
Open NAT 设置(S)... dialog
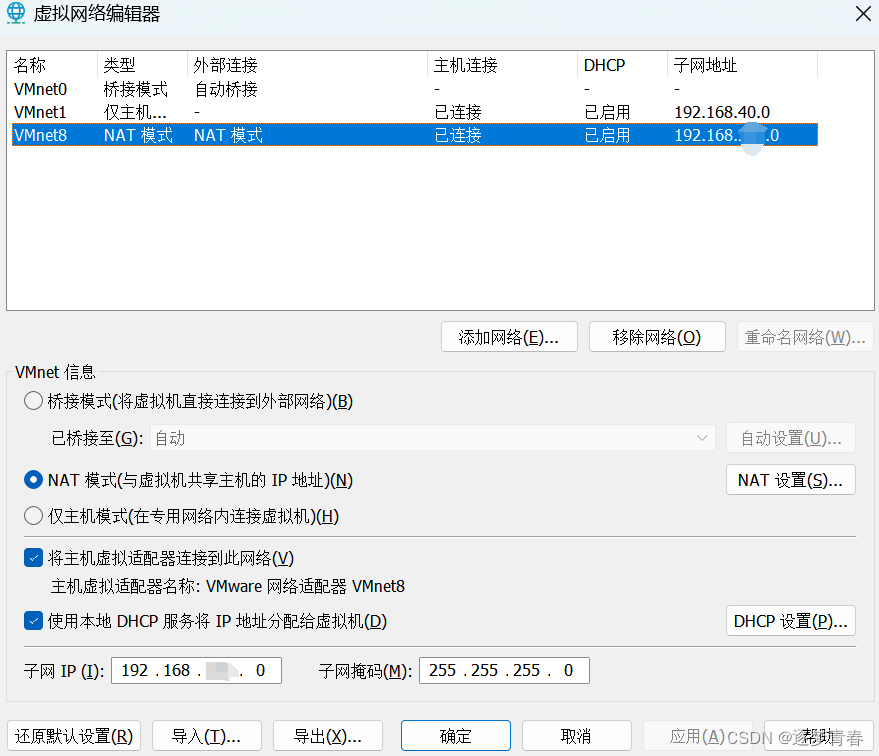(791, 480)
